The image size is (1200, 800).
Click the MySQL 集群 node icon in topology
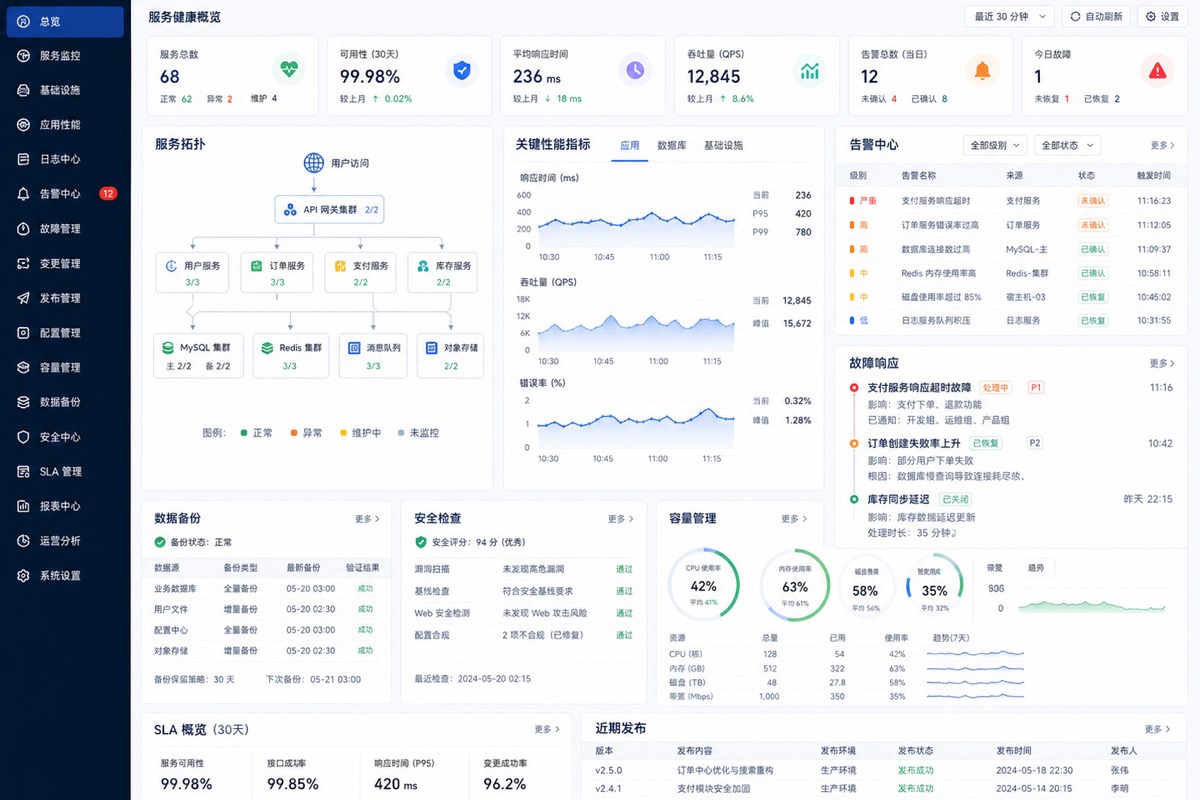click(169, 348)
